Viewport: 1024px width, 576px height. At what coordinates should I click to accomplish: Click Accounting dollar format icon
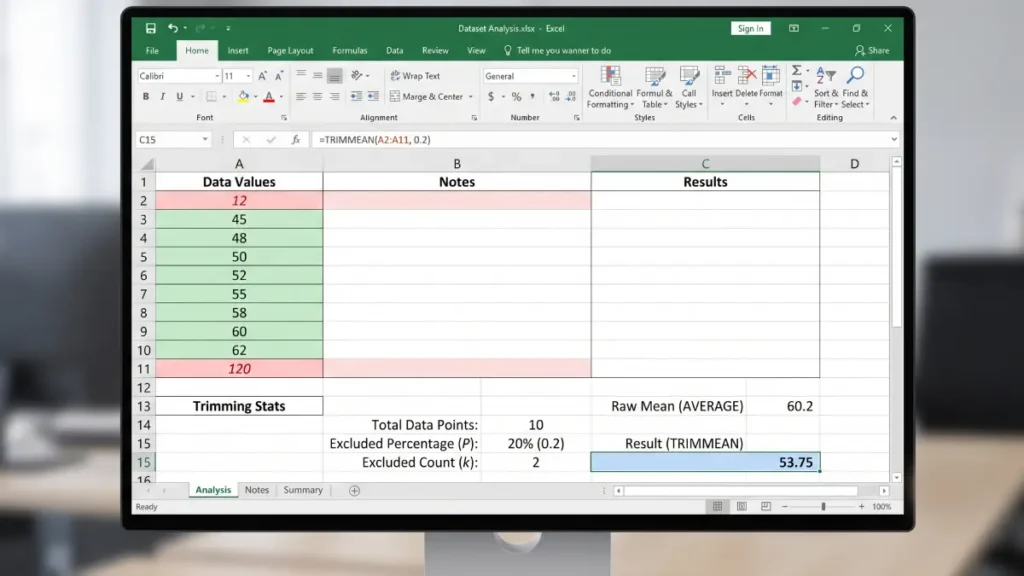click(x=491, y=97)
